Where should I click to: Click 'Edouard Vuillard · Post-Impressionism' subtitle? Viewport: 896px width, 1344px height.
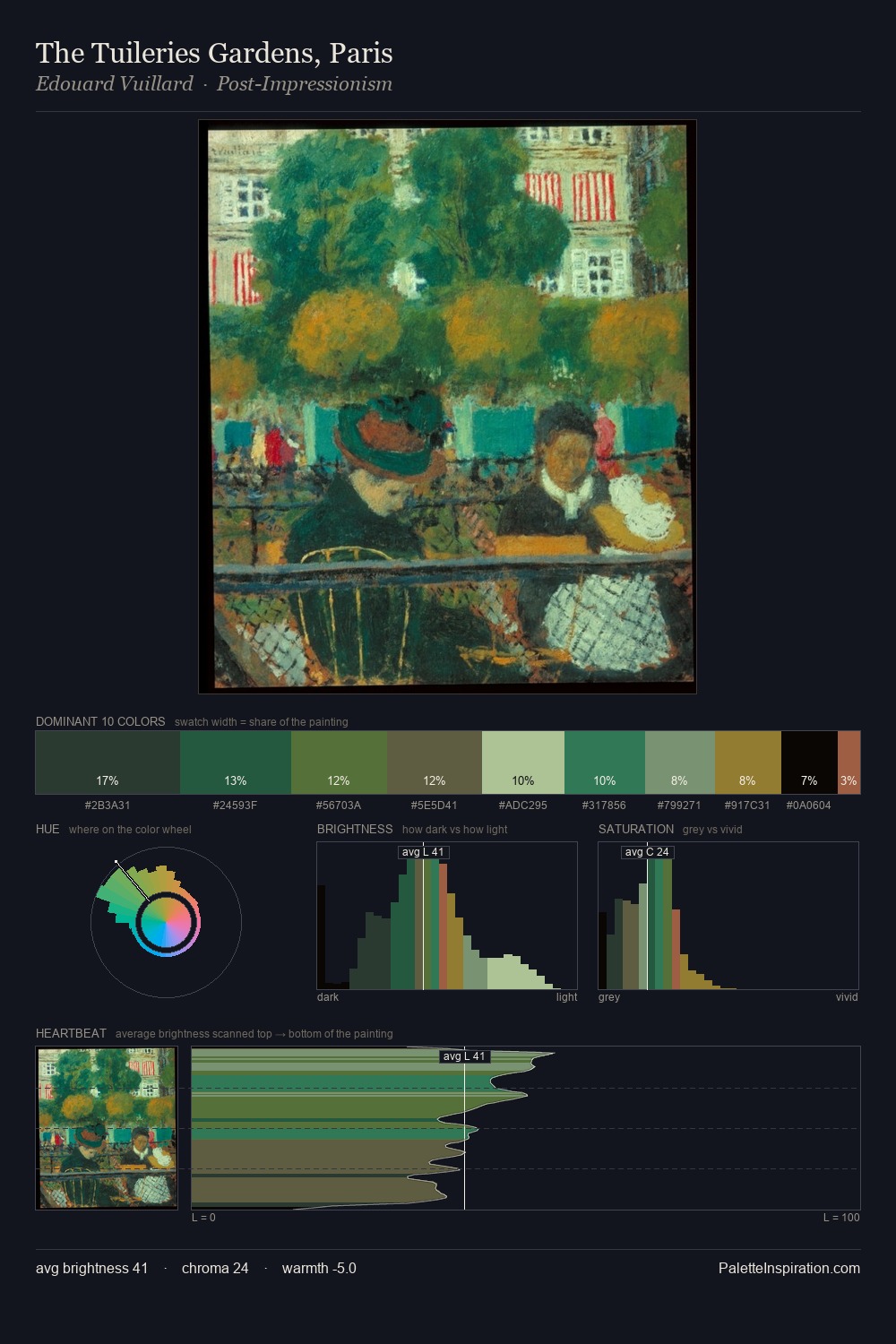click(214, 84)
